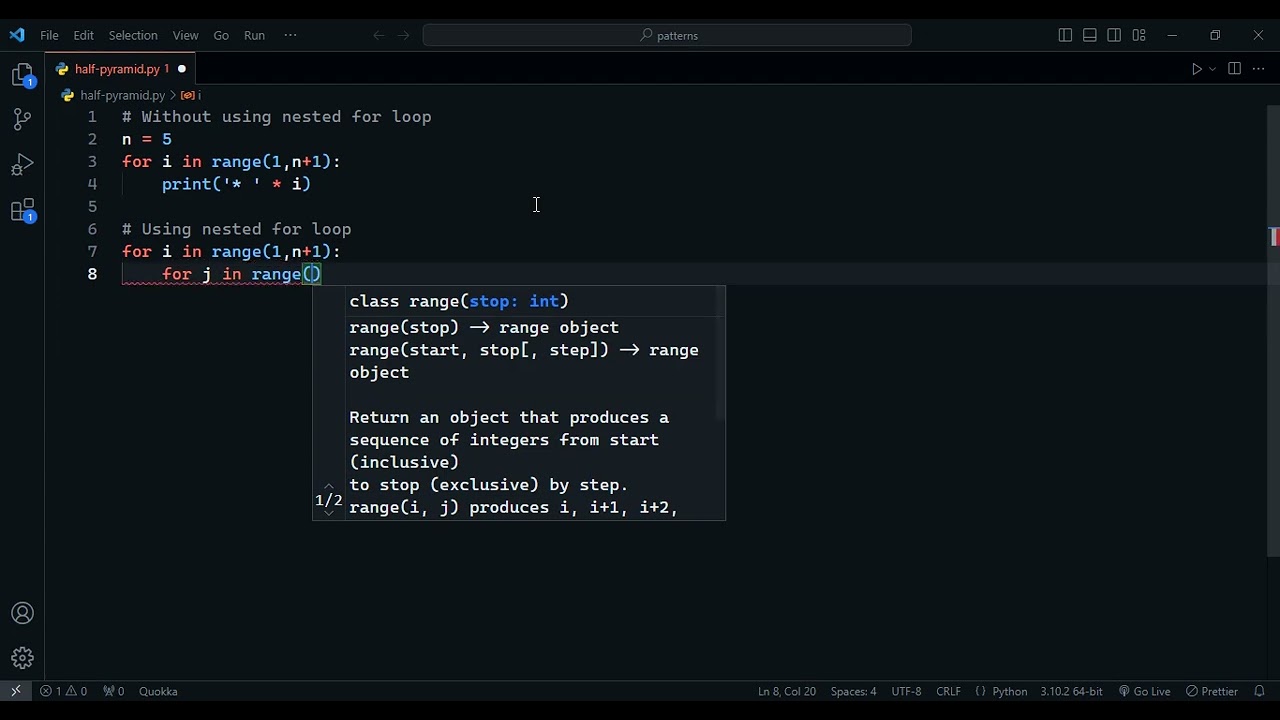Toggle secondary side bar layout icon

click(x=1114, y=35)
